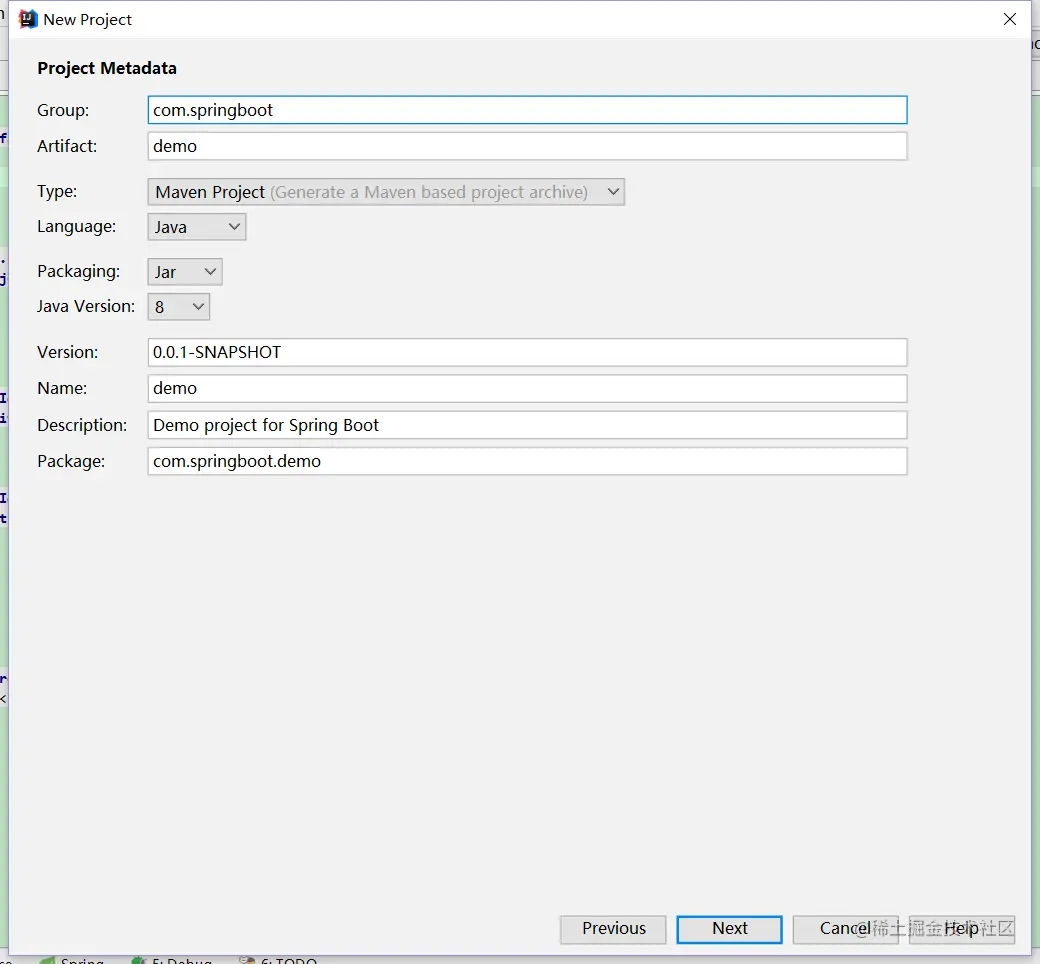The height and width of the screenshot is (964, 1040).
Task: Close the New Project dialog
Action: pyautogui.click(x=1009, y=19)
